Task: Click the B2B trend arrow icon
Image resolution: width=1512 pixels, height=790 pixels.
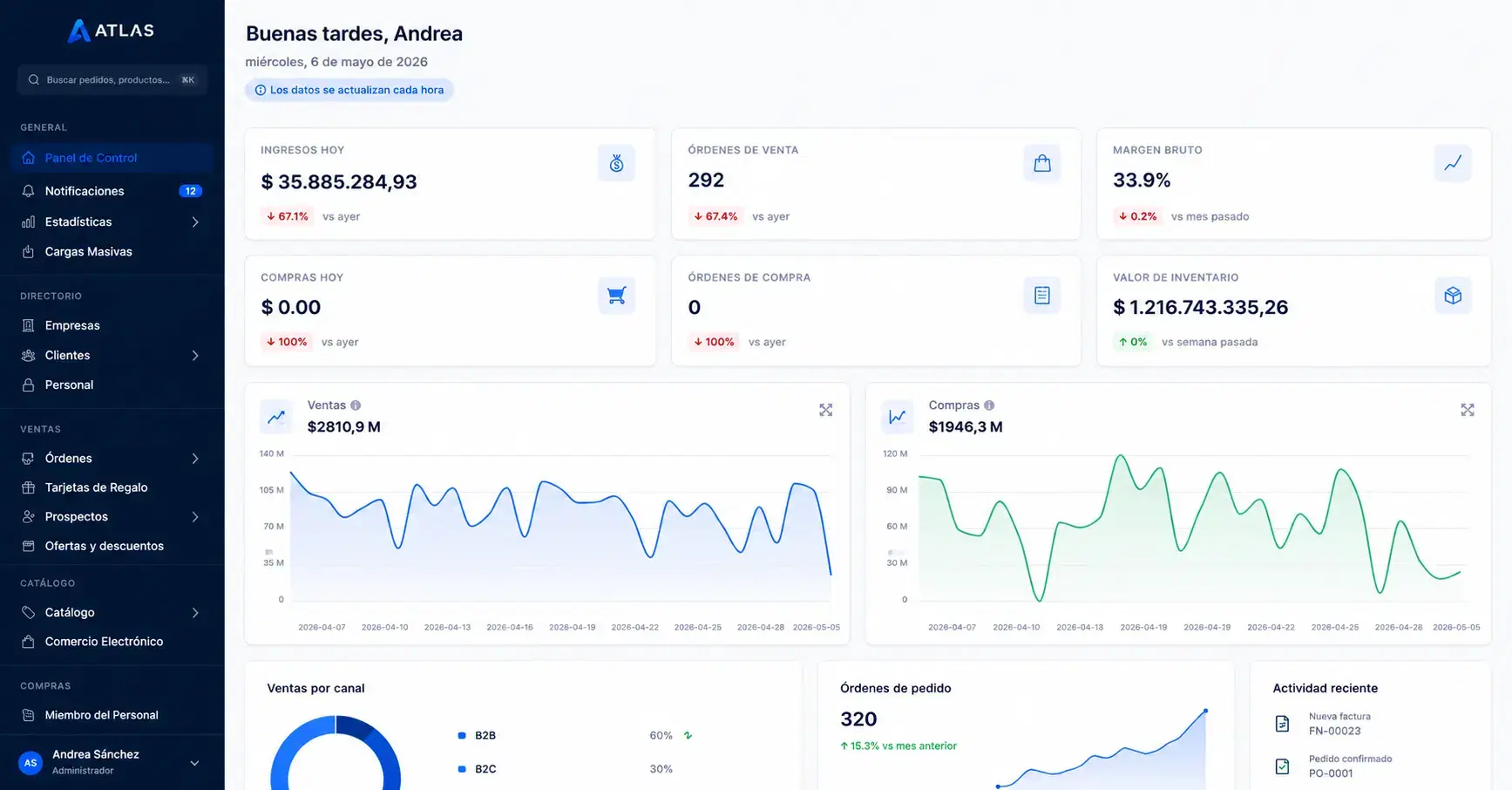Action: pyautogui.click(x=688, y=736)
